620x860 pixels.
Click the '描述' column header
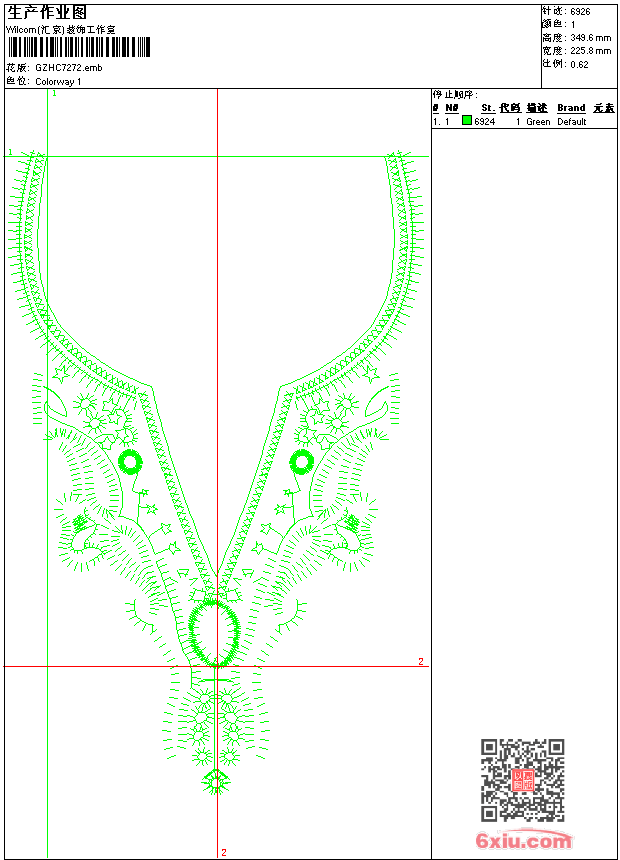click(537, 108)
